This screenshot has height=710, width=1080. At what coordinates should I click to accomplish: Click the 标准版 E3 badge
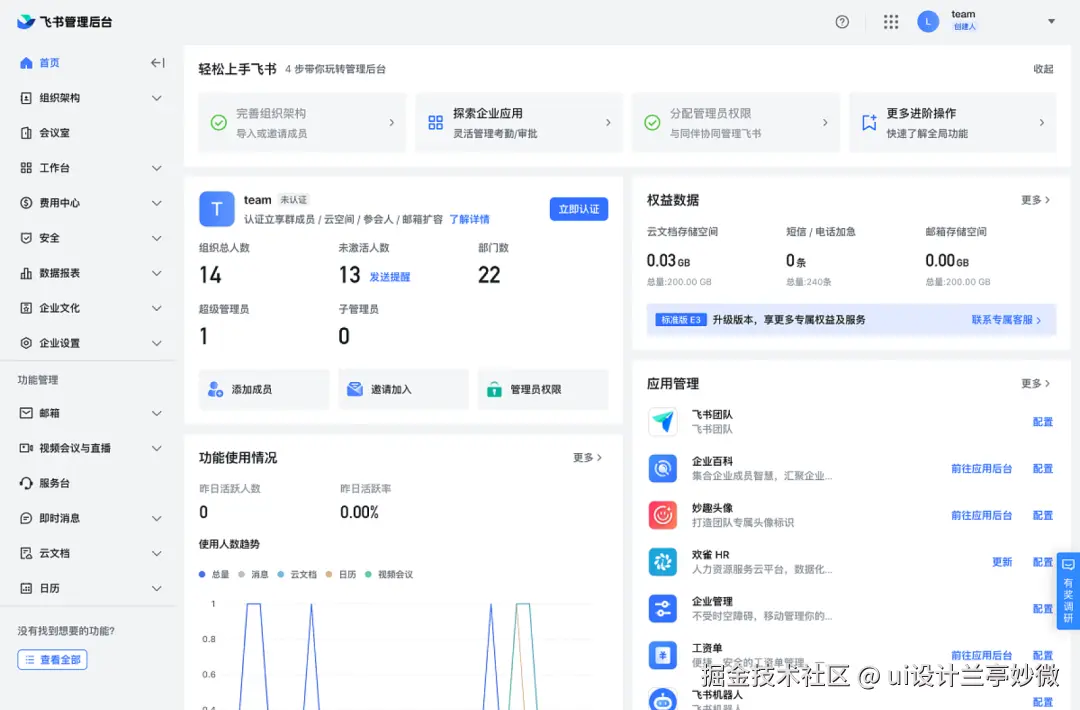tap(681, 320)
